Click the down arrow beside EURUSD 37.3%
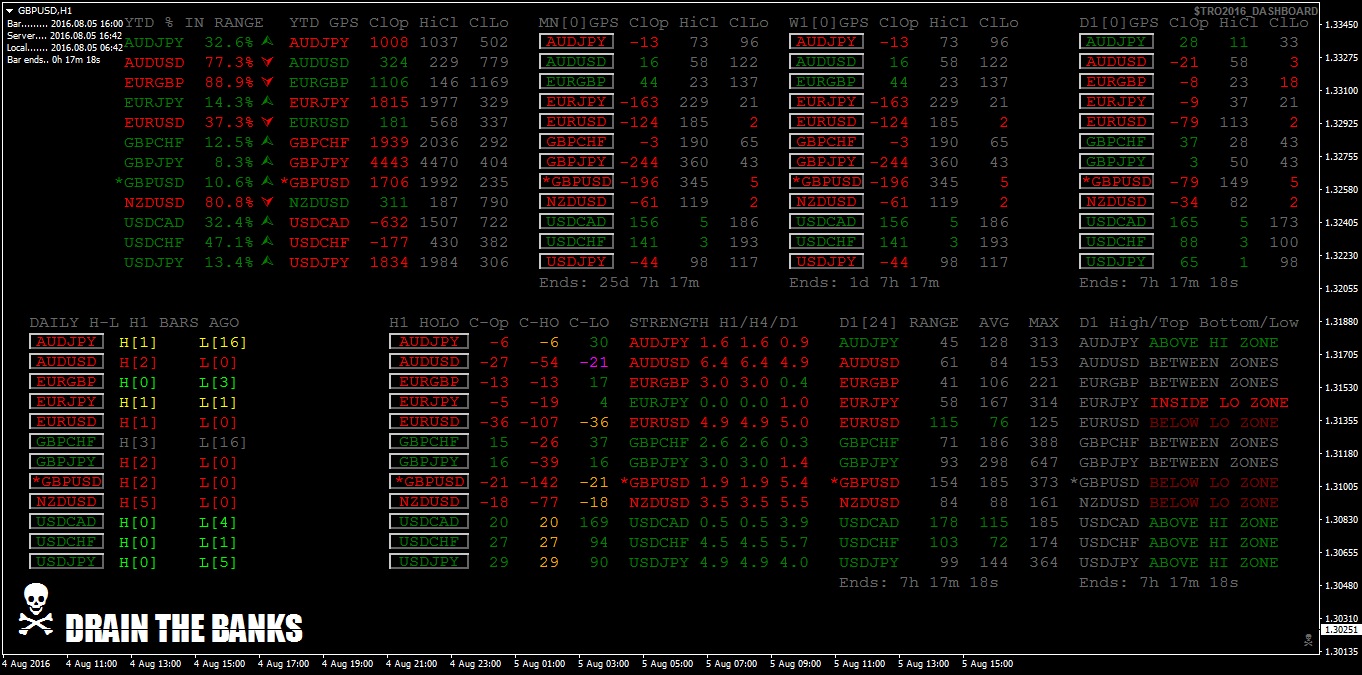The image size is (1362, 675). coord(267,122)
